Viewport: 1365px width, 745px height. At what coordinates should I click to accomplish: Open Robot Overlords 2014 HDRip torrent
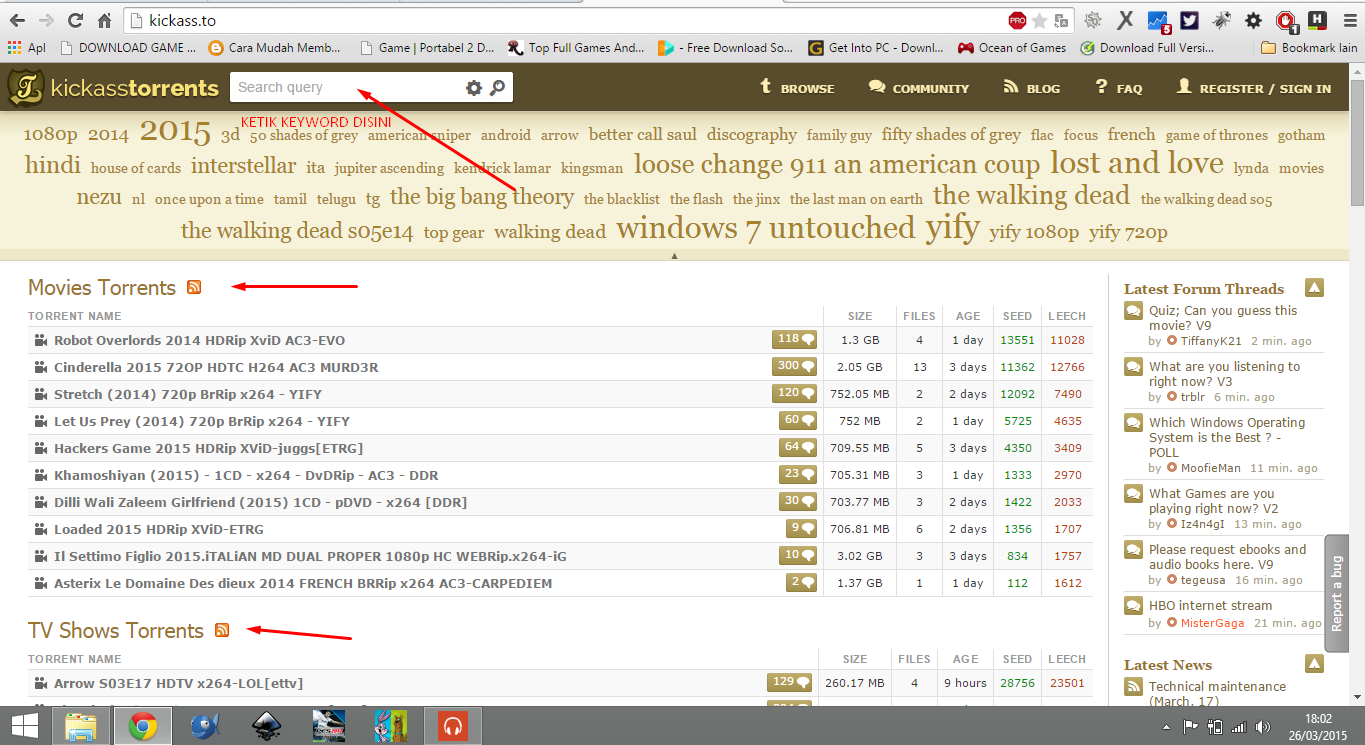(x=199, y=340)
